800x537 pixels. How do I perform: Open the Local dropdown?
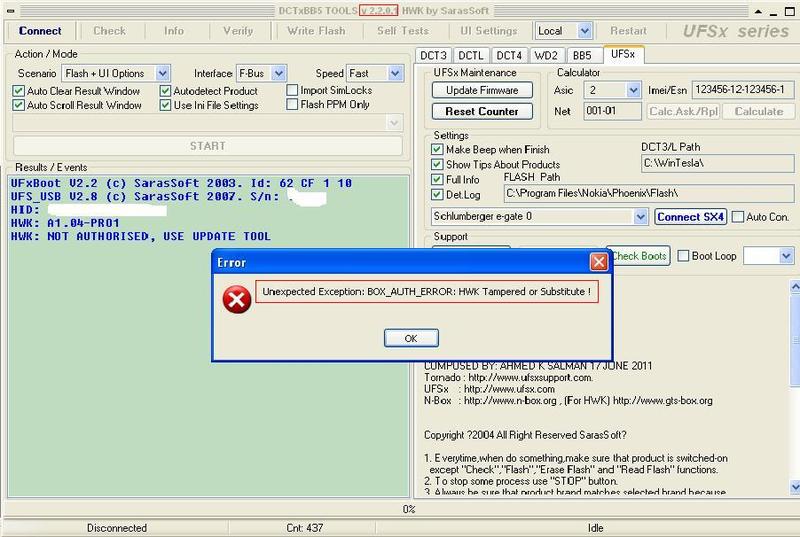tap(584, 31)
